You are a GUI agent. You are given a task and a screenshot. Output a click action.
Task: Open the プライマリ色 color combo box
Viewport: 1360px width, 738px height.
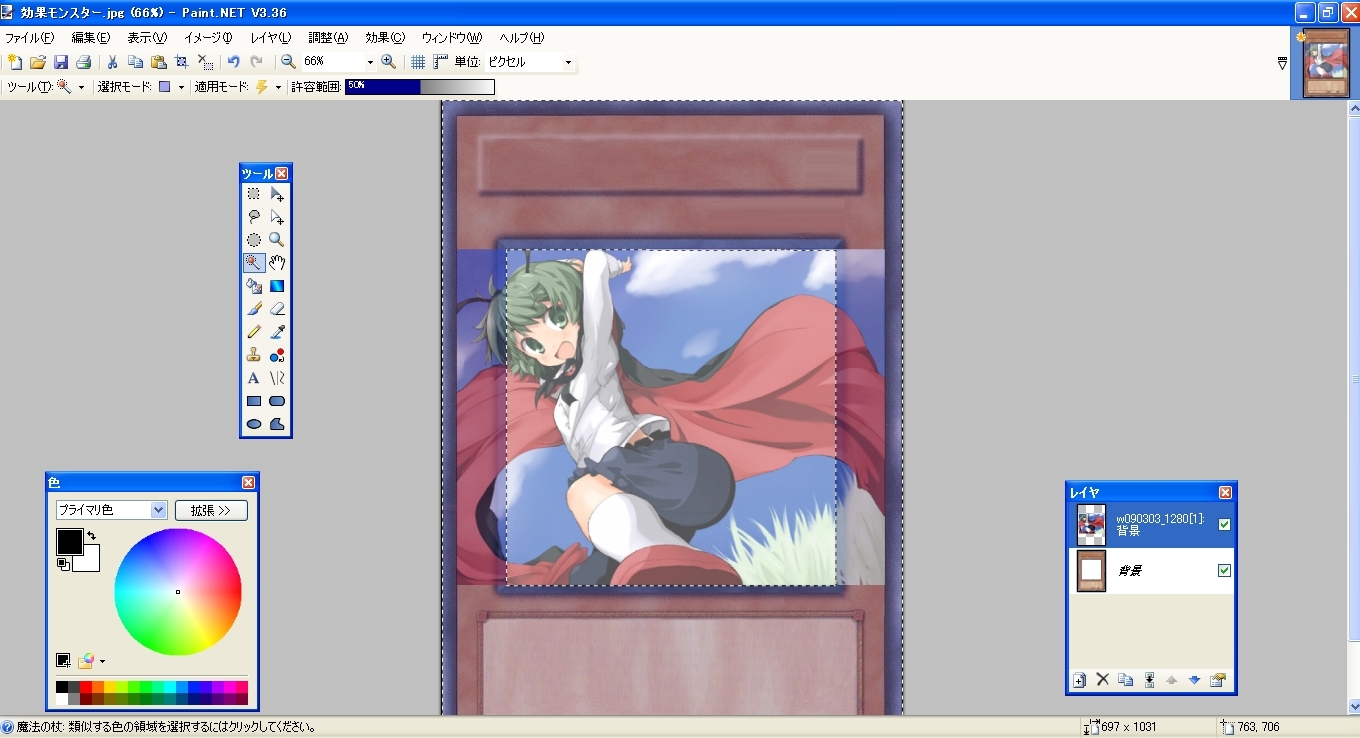(x=111, y=510)
